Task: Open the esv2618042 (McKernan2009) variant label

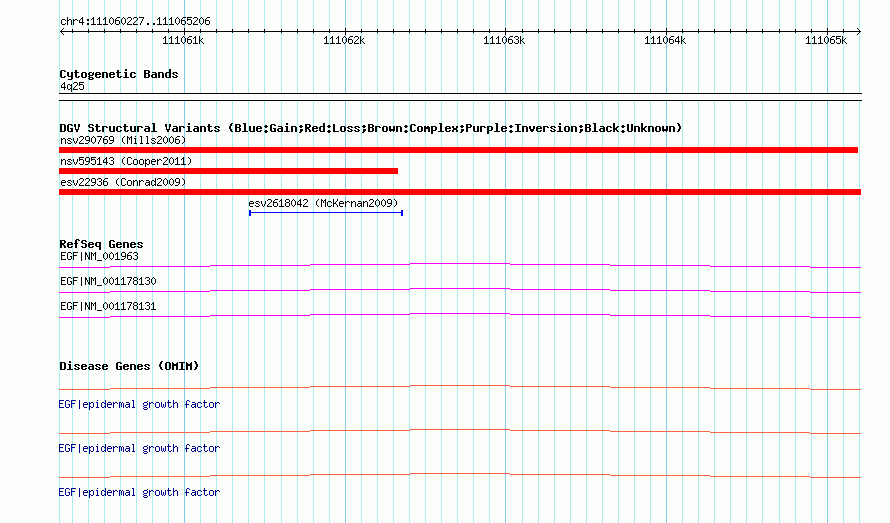Action: click(323, 203)
